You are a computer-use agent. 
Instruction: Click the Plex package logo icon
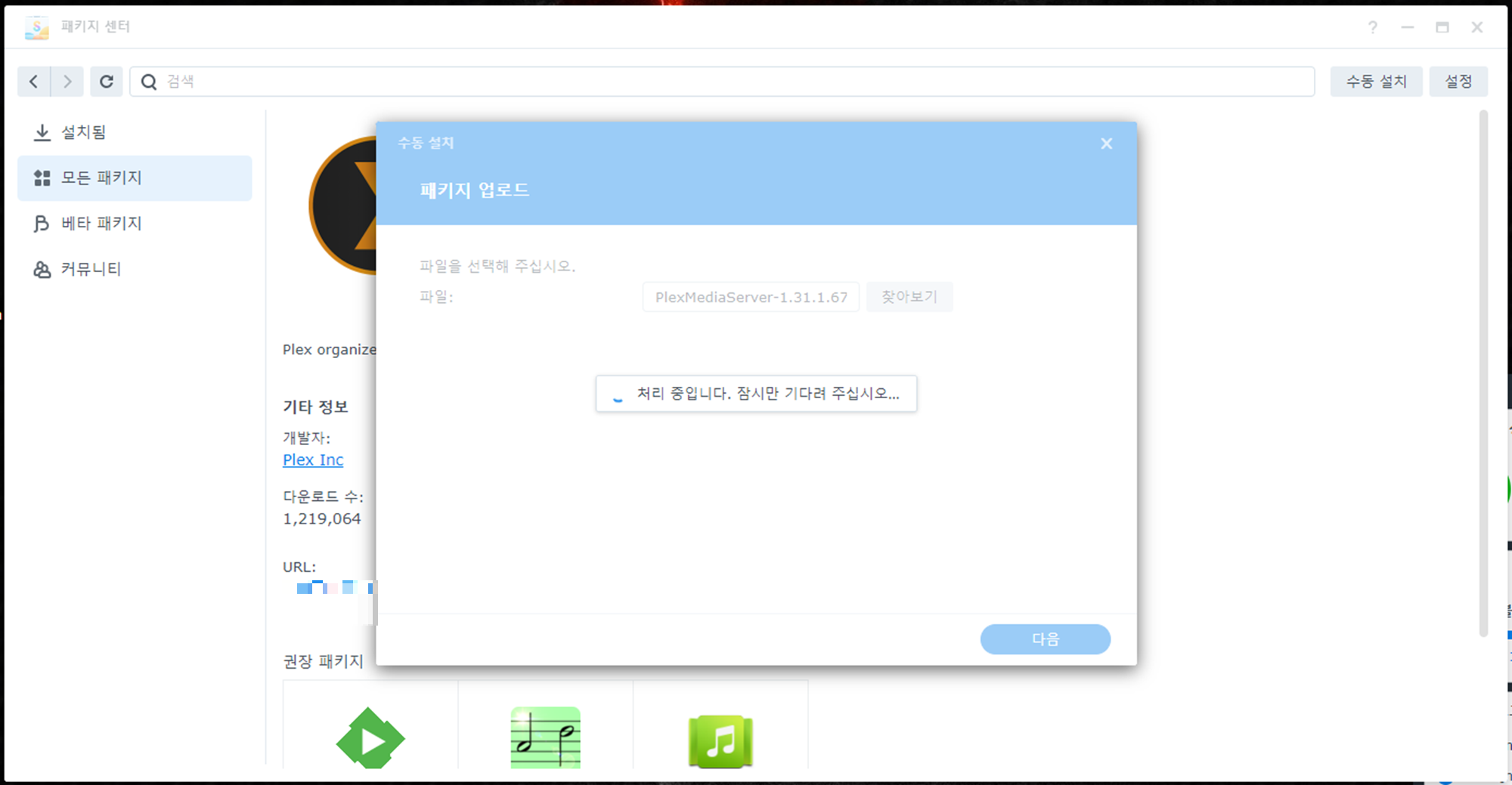tap(342, 206)
